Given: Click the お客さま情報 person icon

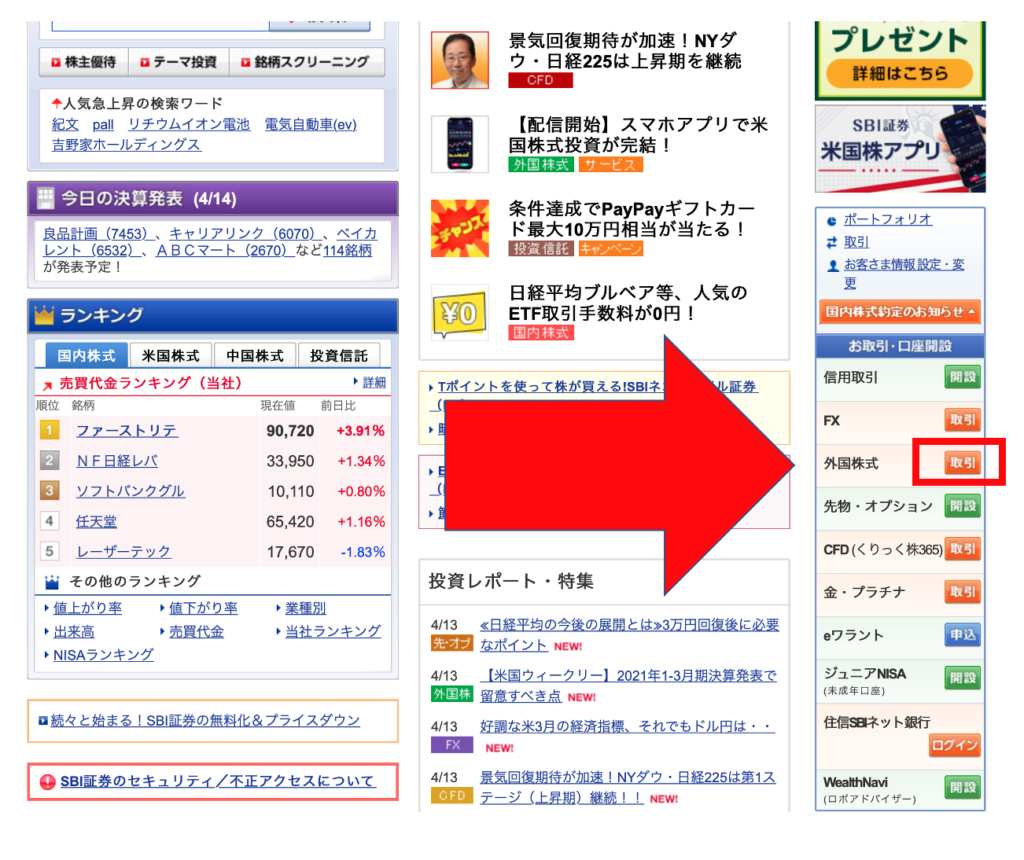Looking at the screenshot, I should tap(832, 266).
